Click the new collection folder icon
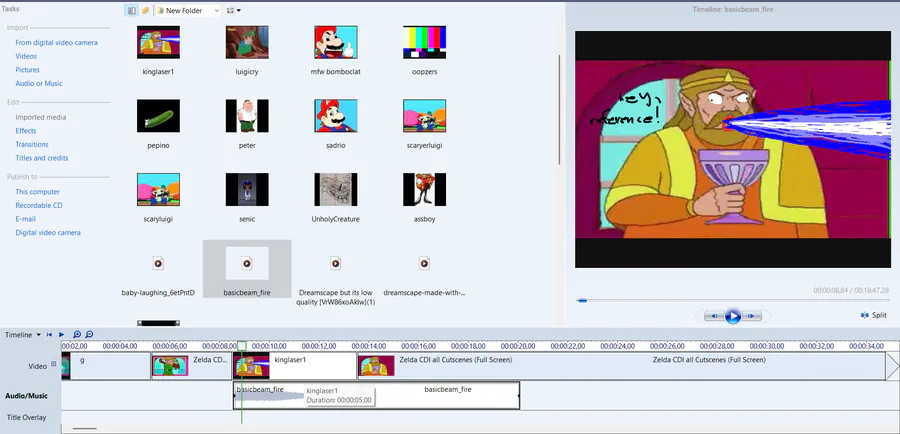 click(146, 10)
